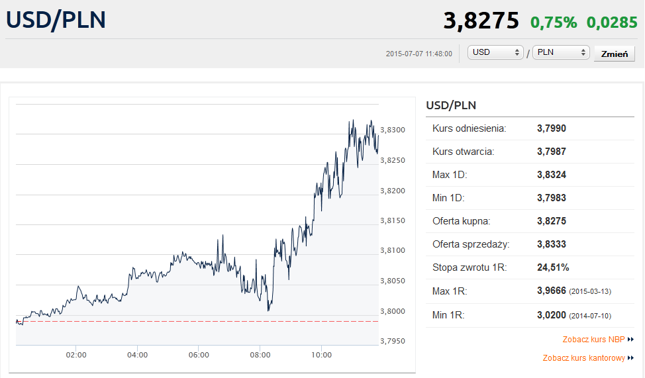Screen dimensions: 645x378
Task: Select the Stopa zwrotu value 24,51%
Action: click(553, 267)
